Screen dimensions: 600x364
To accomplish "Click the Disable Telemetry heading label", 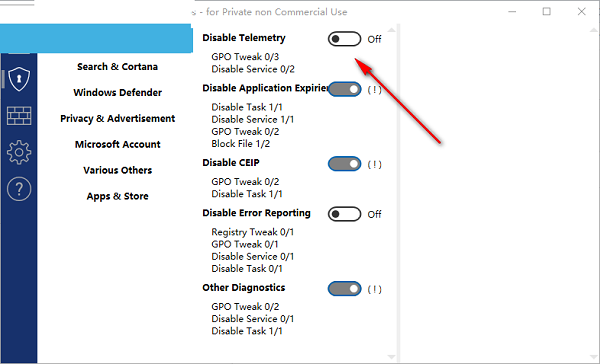I will coord(244,38).
